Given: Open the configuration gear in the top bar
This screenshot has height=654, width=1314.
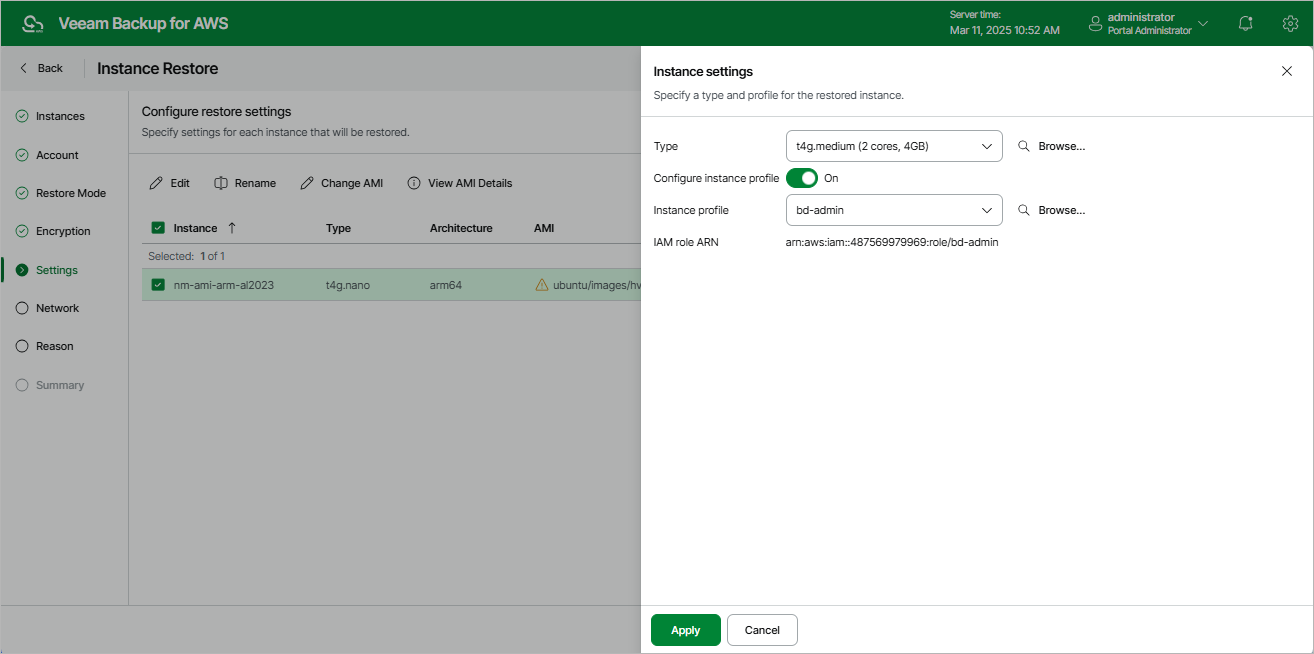Looking at the screenshot, I should (1290, 22).
